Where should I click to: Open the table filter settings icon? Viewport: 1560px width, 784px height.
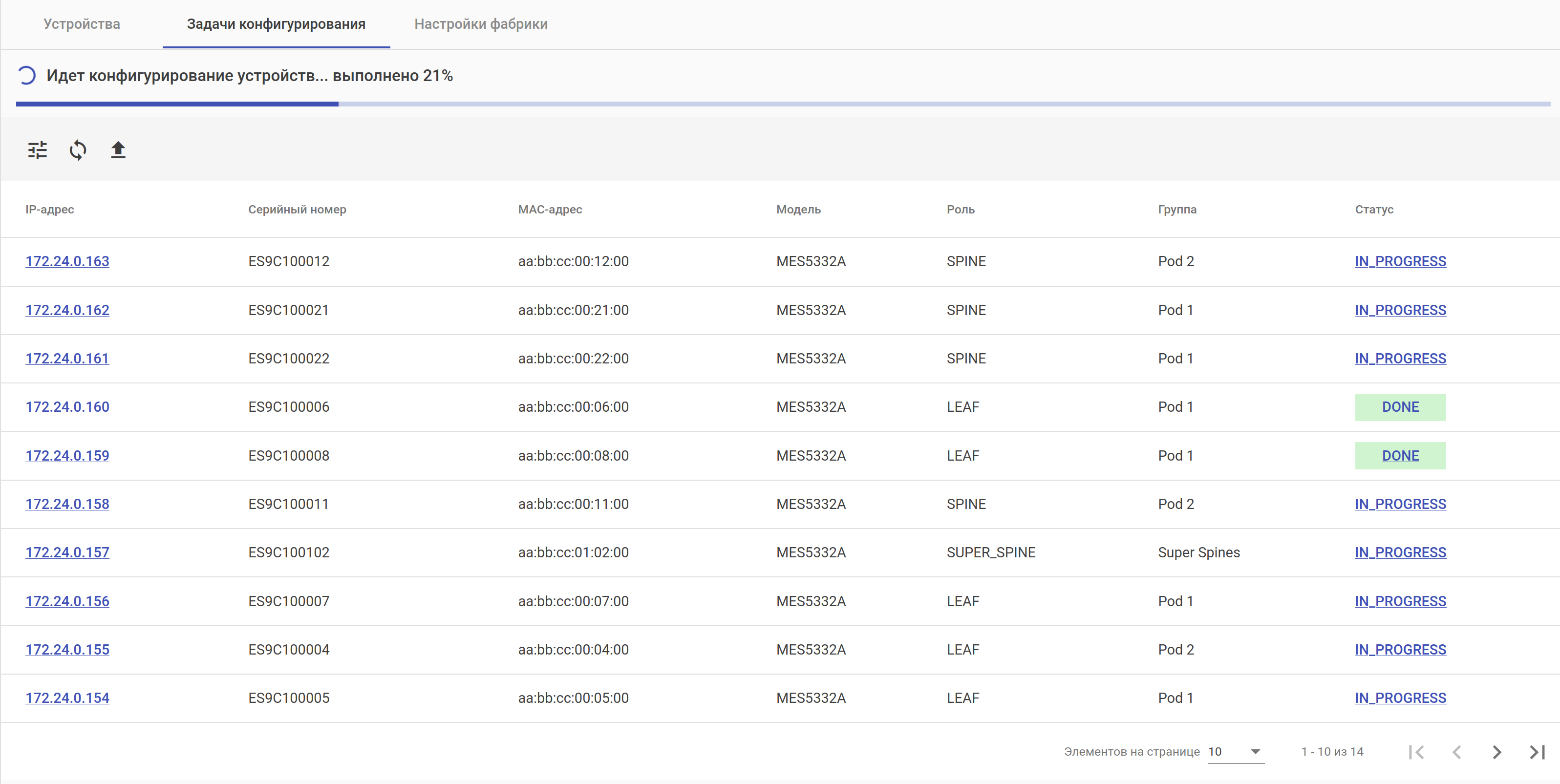click(38, 149)
